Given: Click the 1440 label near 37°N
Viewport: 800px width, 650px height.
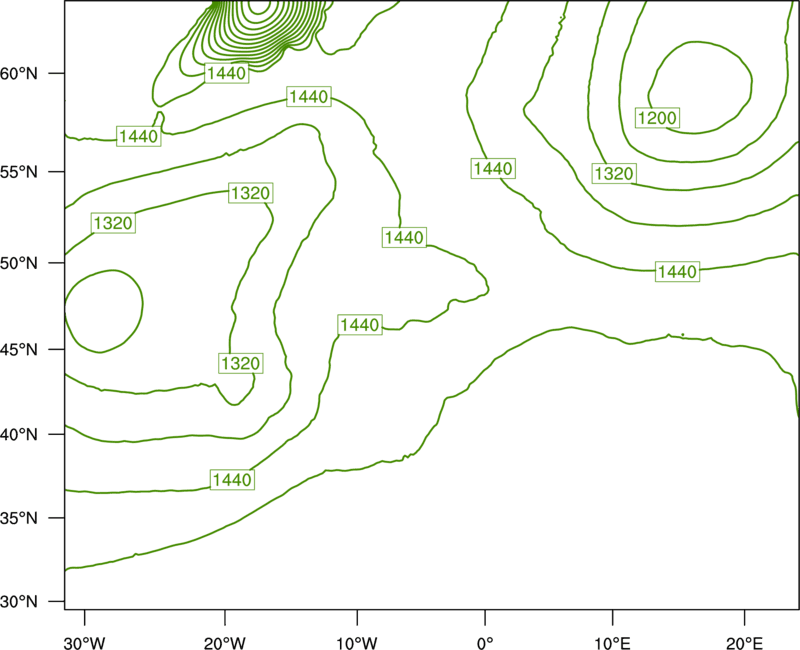Looking at the screenshot, I should [232, 480].
